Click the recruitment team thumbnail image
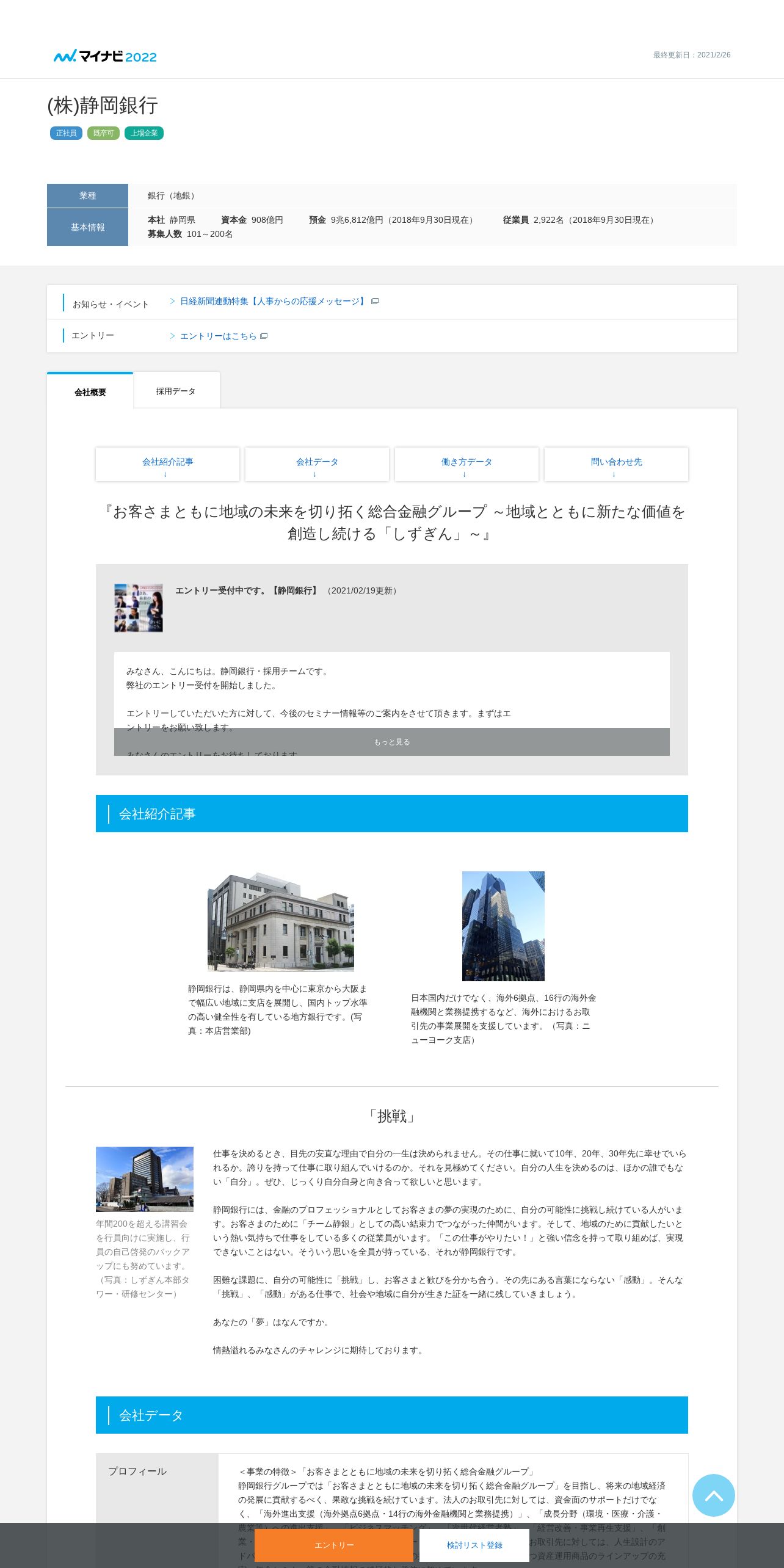This screenshot has height=1568, width=784. [x=139, y=608]
